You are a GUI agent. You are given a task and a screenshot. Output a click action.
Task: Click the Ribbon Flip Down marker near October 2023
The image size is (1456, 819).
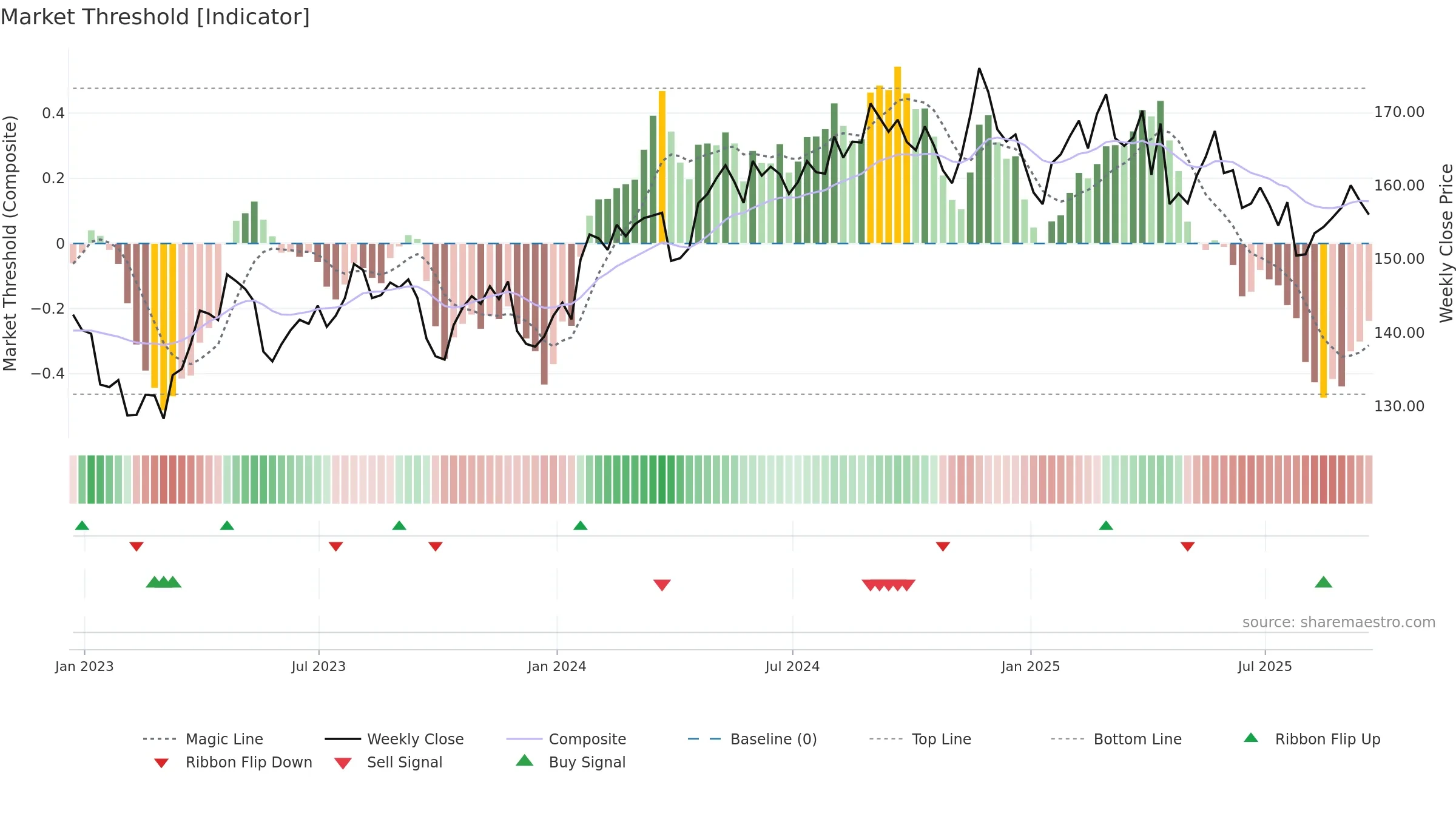click(x=436, y=547)
